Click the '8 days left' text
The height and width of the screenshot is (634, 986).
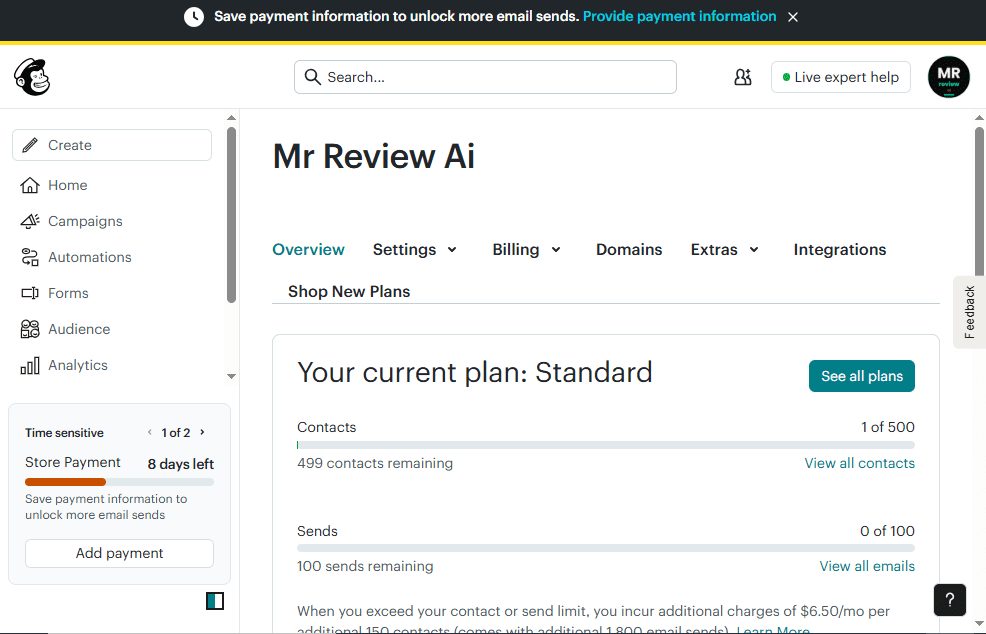(180, 464)
